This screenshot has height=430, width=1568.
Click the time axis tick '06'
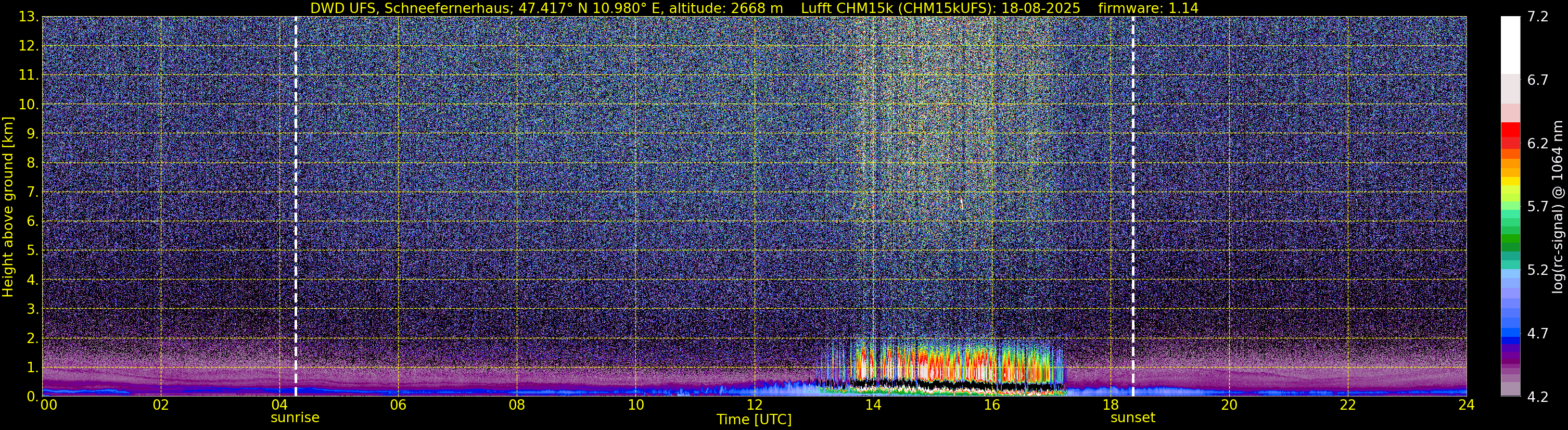398,405
